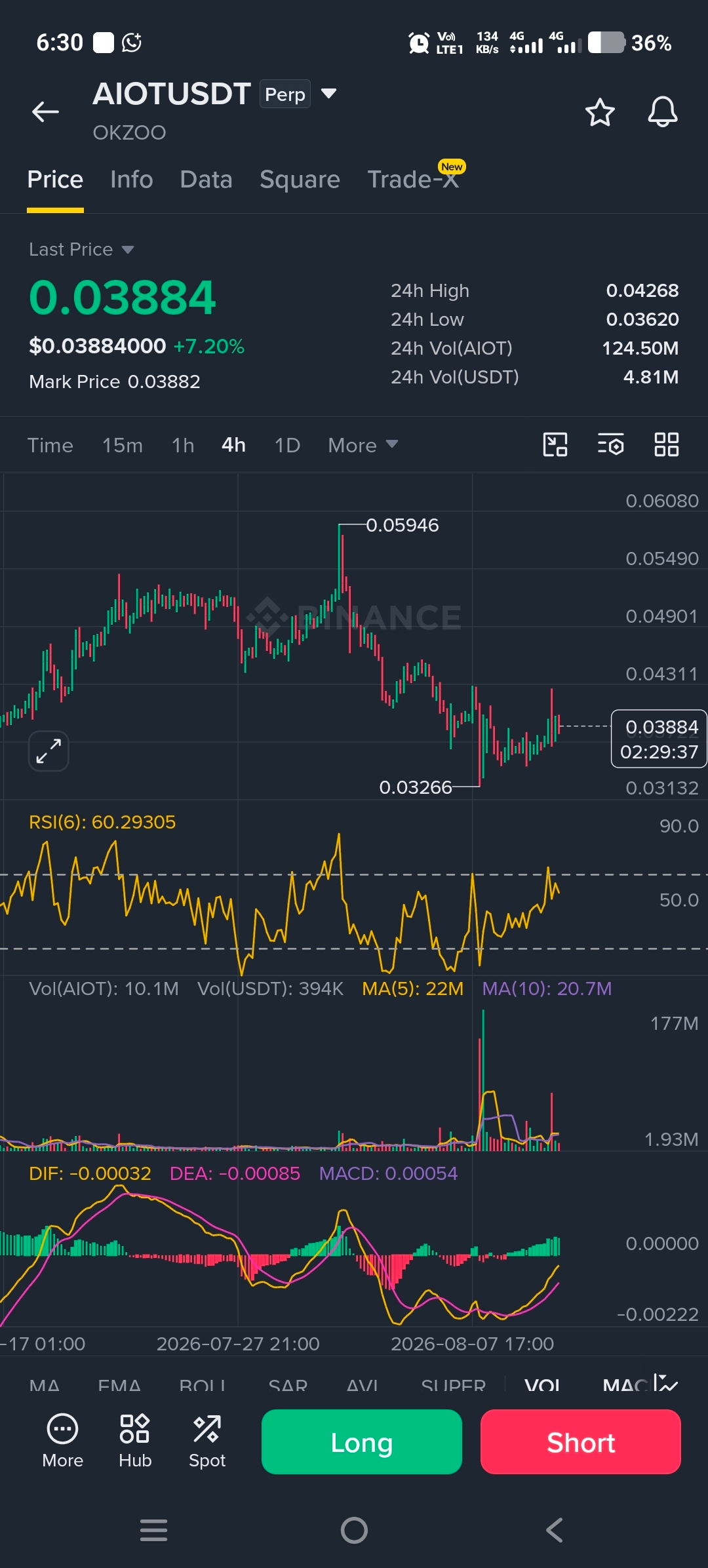Tap the DIF: -0.00032 MACD label
This screenshot has width=708, height=1568.
coord(90,1173)
